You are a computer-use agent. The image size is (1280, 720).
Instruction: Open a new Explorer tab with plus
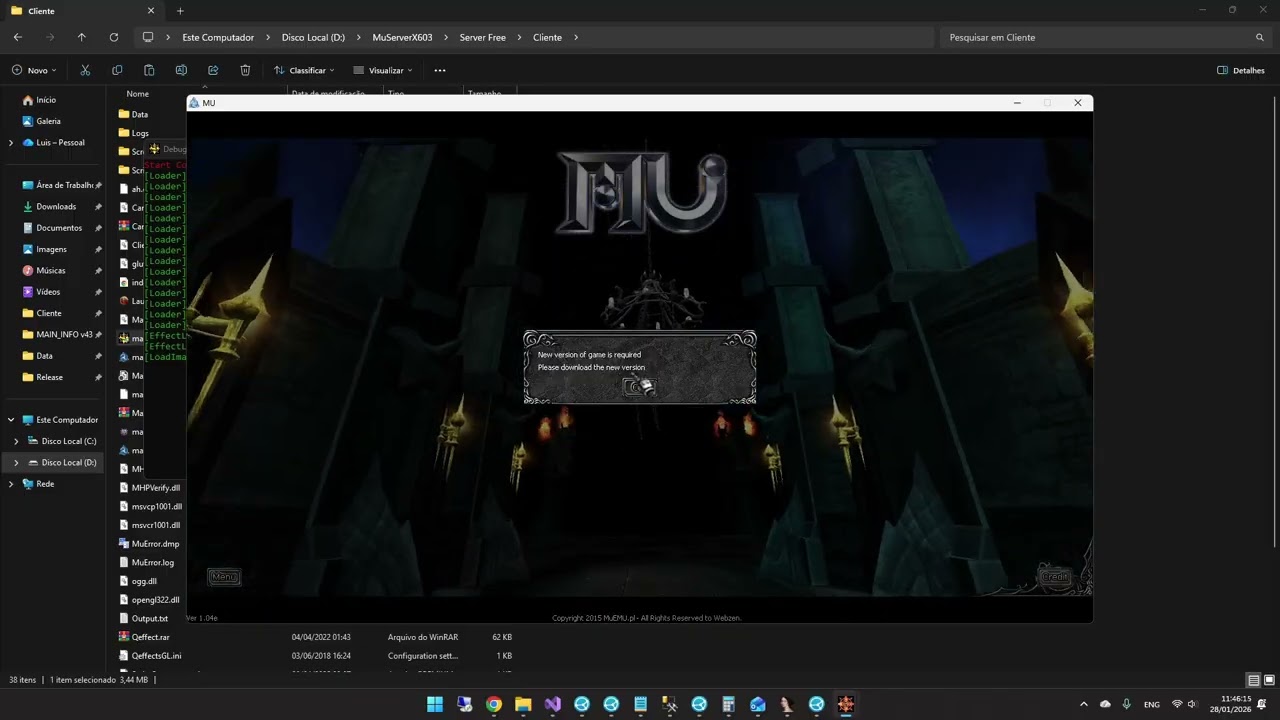(180, 11)
